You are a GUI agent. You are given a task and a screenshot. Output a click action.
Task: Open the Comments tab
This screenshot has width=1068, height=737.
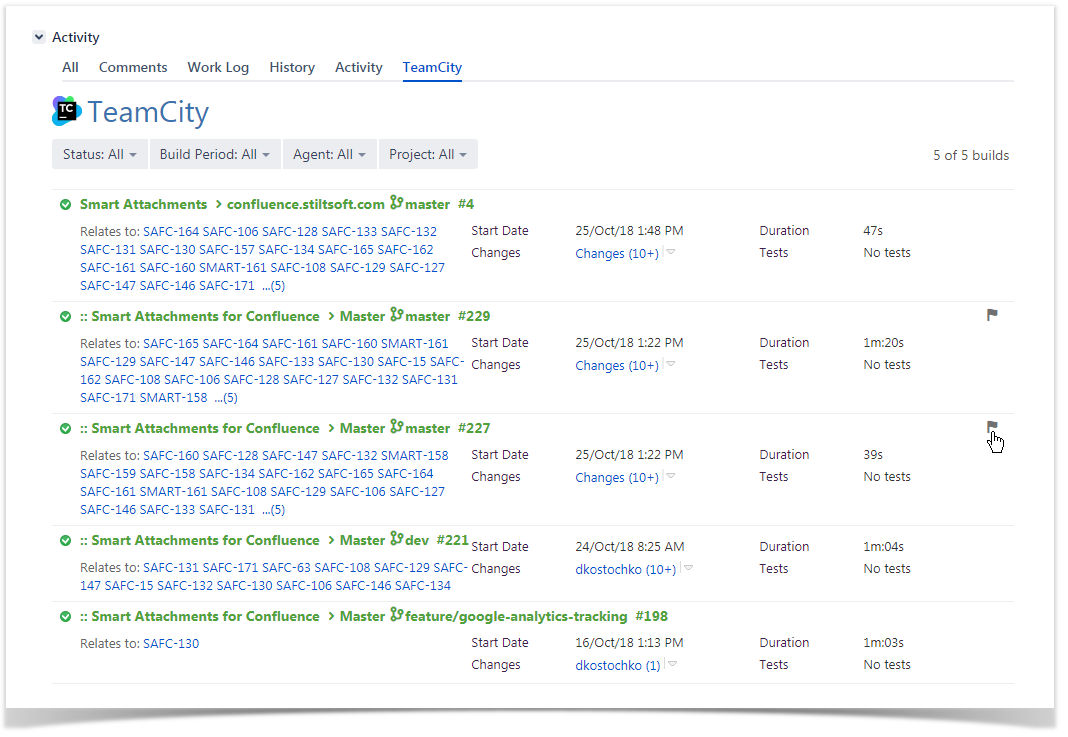point(133,67)
